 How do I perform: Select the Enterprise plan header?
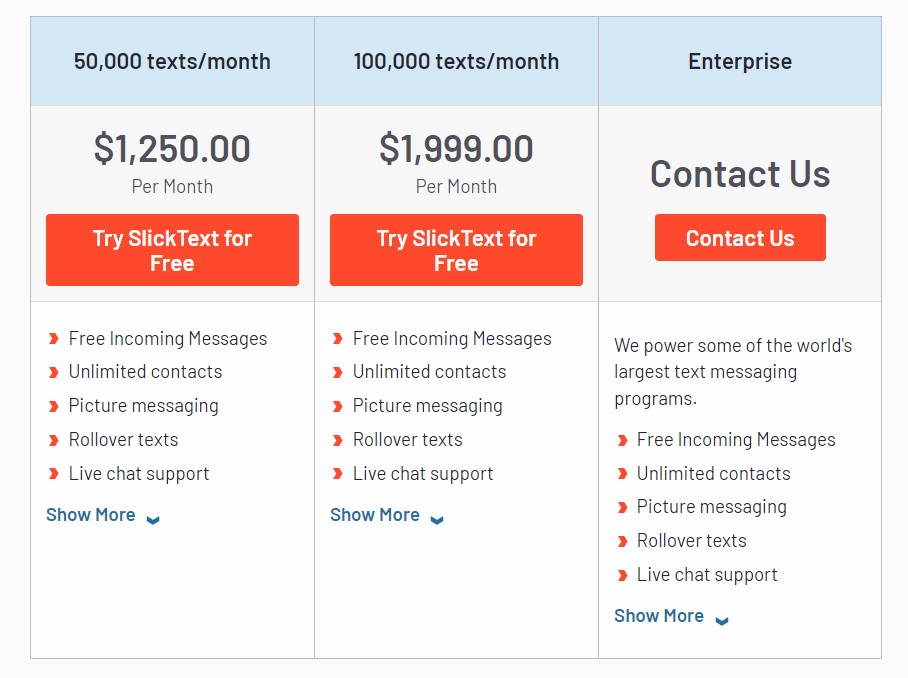[x=740, y=61]
